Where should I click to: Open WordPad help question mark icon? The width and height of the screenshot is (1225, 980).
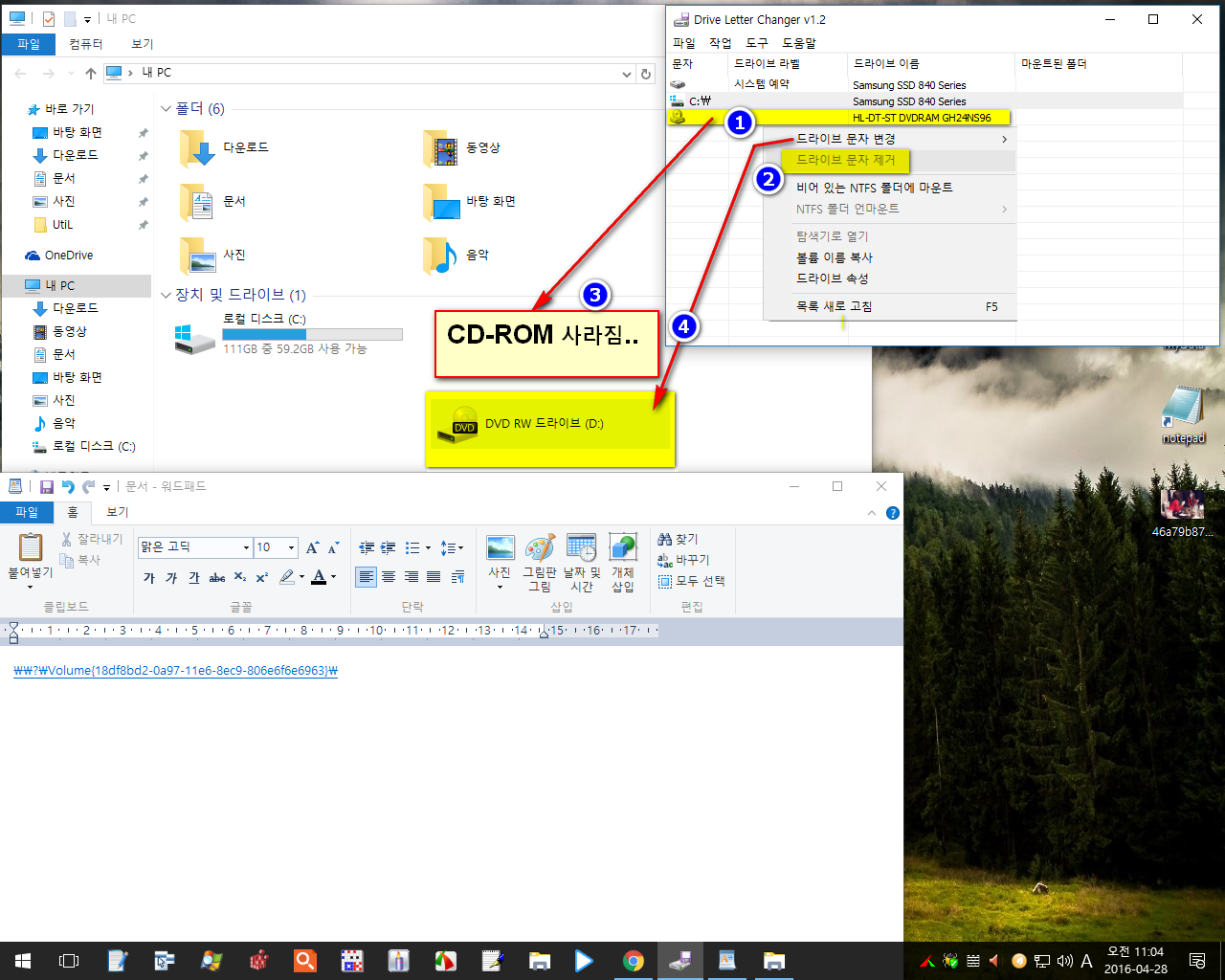point(893,513)
